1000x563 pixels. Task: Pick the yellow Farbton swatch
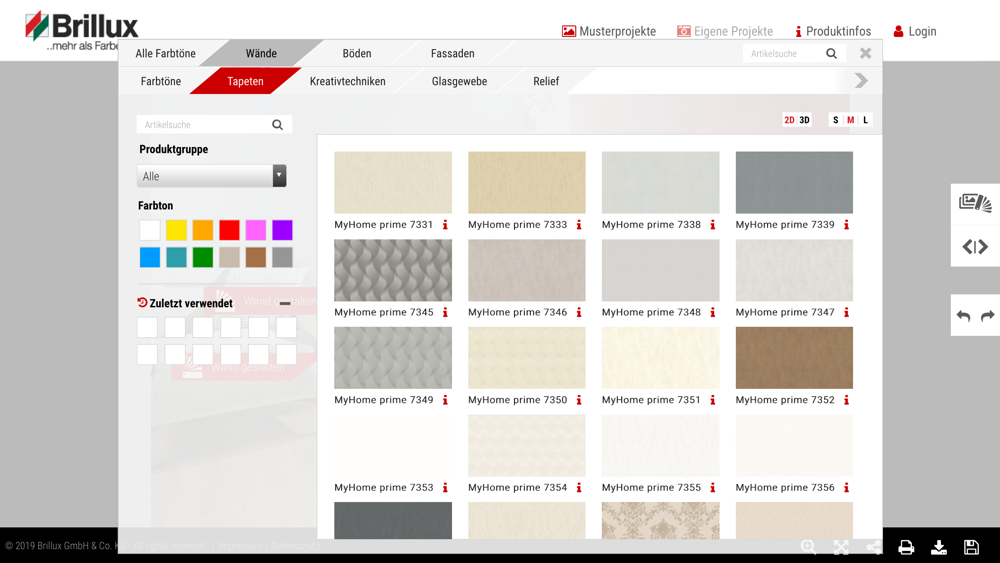[x=177, y=230]
